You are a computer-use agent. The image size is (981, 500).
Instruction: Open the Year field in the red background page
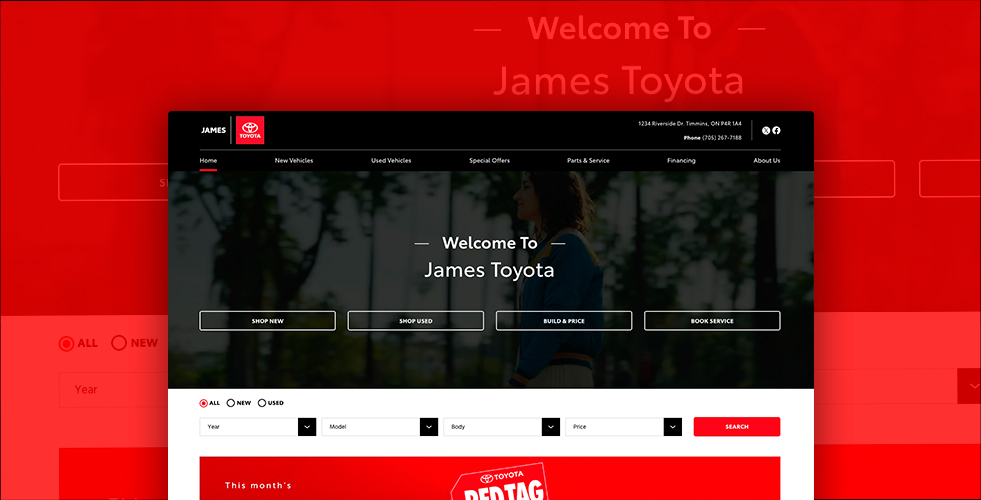coord(114,390)
